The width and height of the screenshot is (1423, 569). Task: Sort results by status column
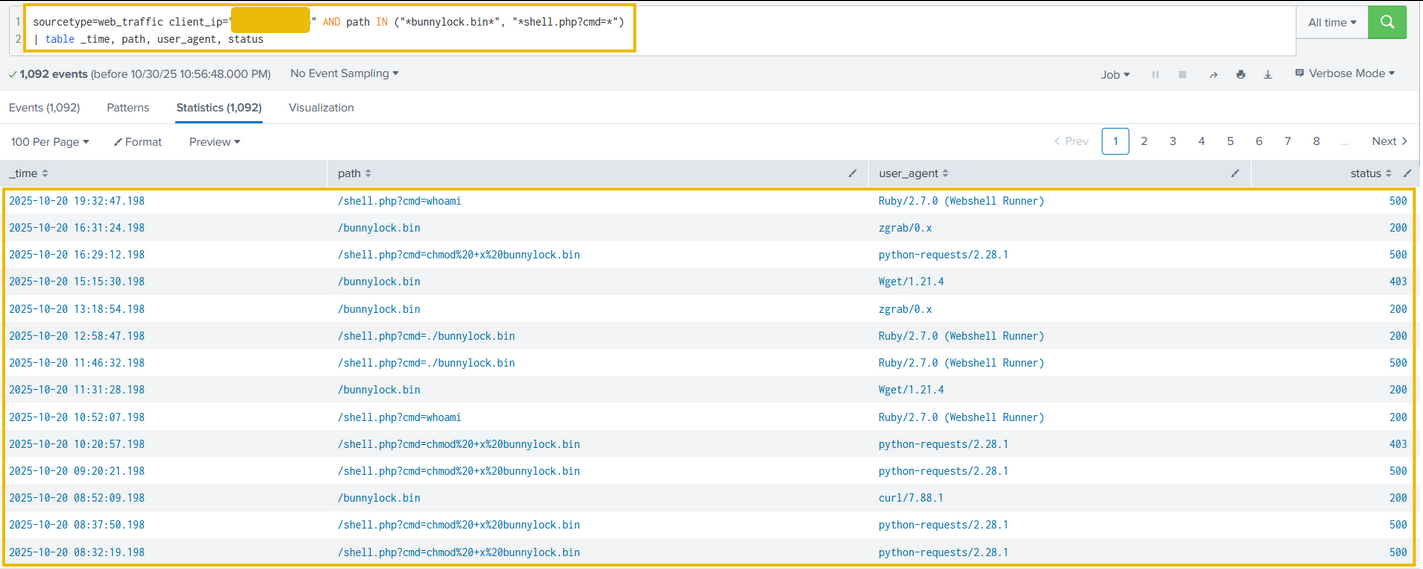coord(1370,173)
